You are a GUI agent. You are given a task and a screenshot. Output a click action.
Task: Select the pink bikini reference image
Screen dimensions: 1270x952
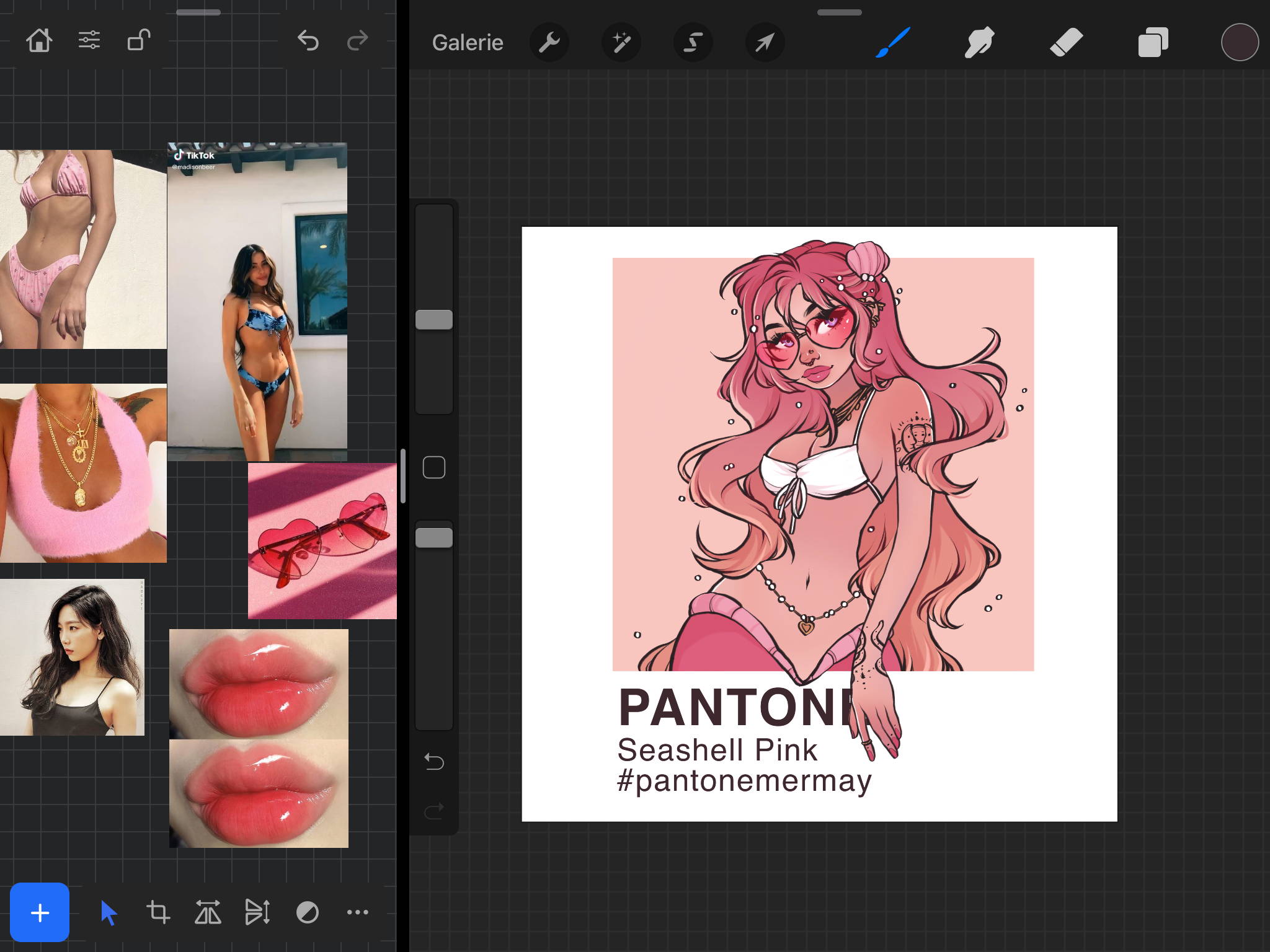point(83,249)
